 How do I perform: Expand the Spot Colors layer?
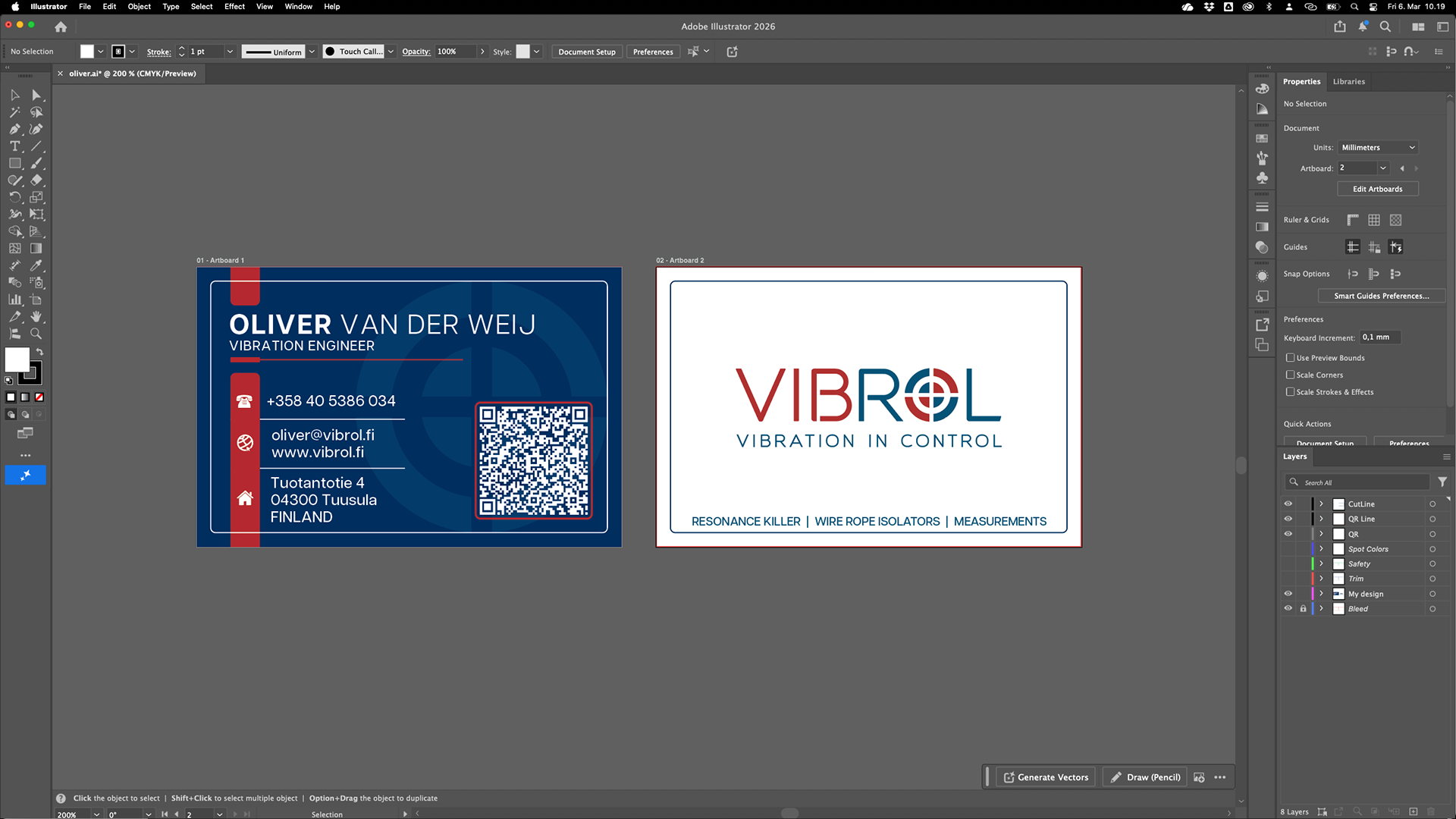click(x=1321, y=549)
